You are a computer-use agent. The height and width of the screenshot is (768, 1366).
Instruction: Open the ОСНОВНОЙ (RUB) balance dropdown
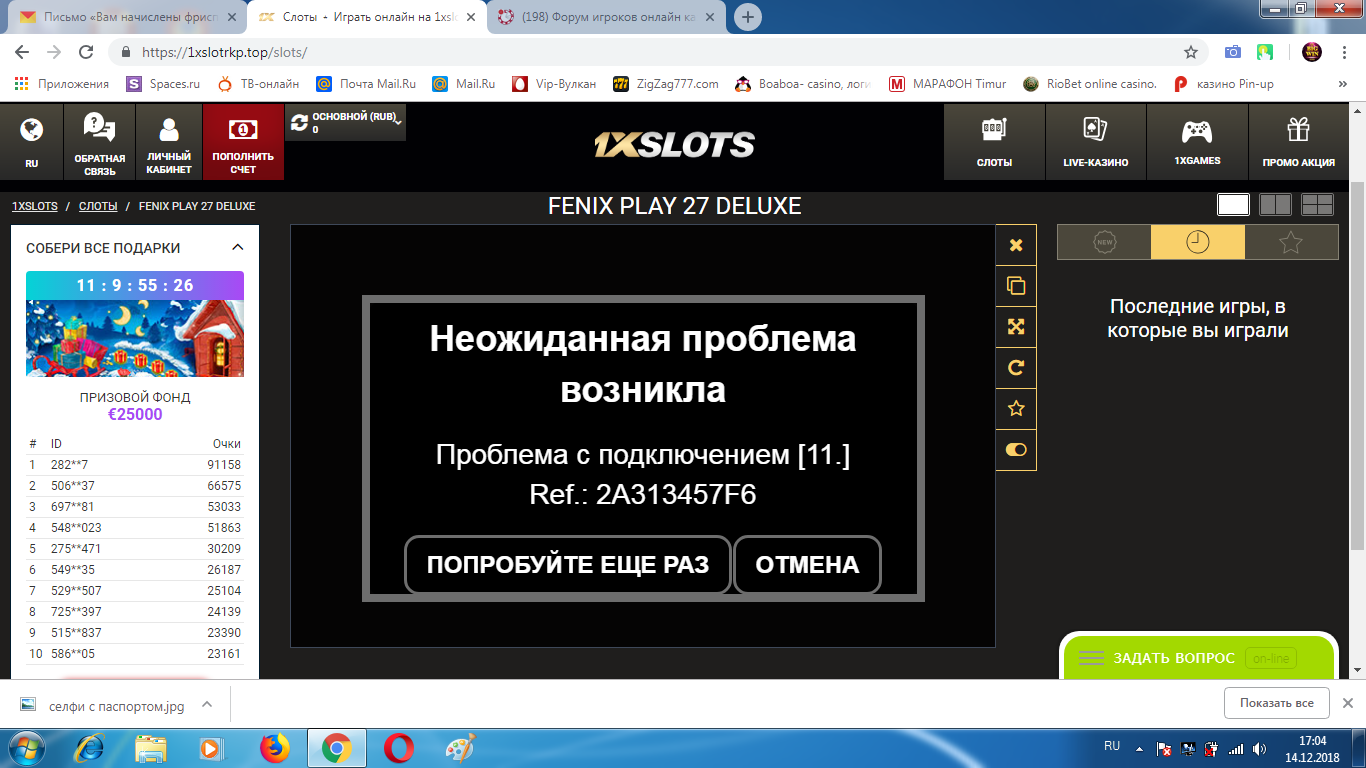pyautogui.click(x=348, y=122)
